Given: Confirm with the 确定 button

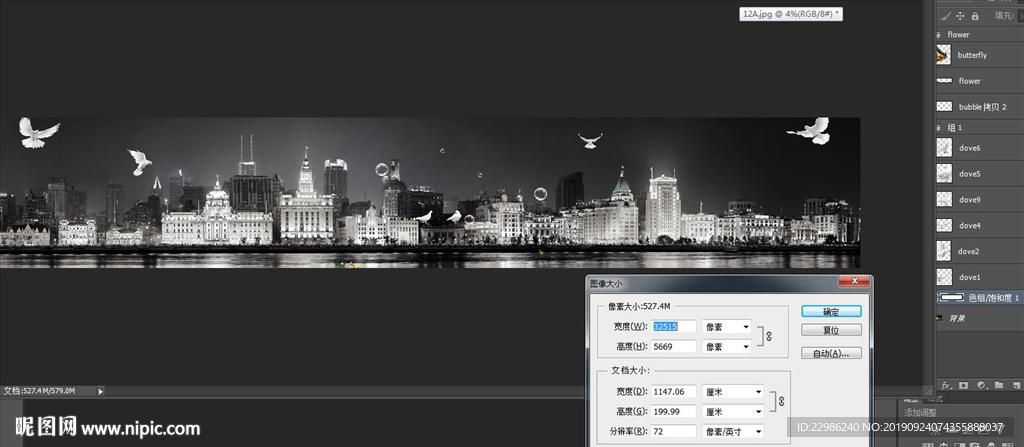Looking at the screenshot, I should click(831, 312).
